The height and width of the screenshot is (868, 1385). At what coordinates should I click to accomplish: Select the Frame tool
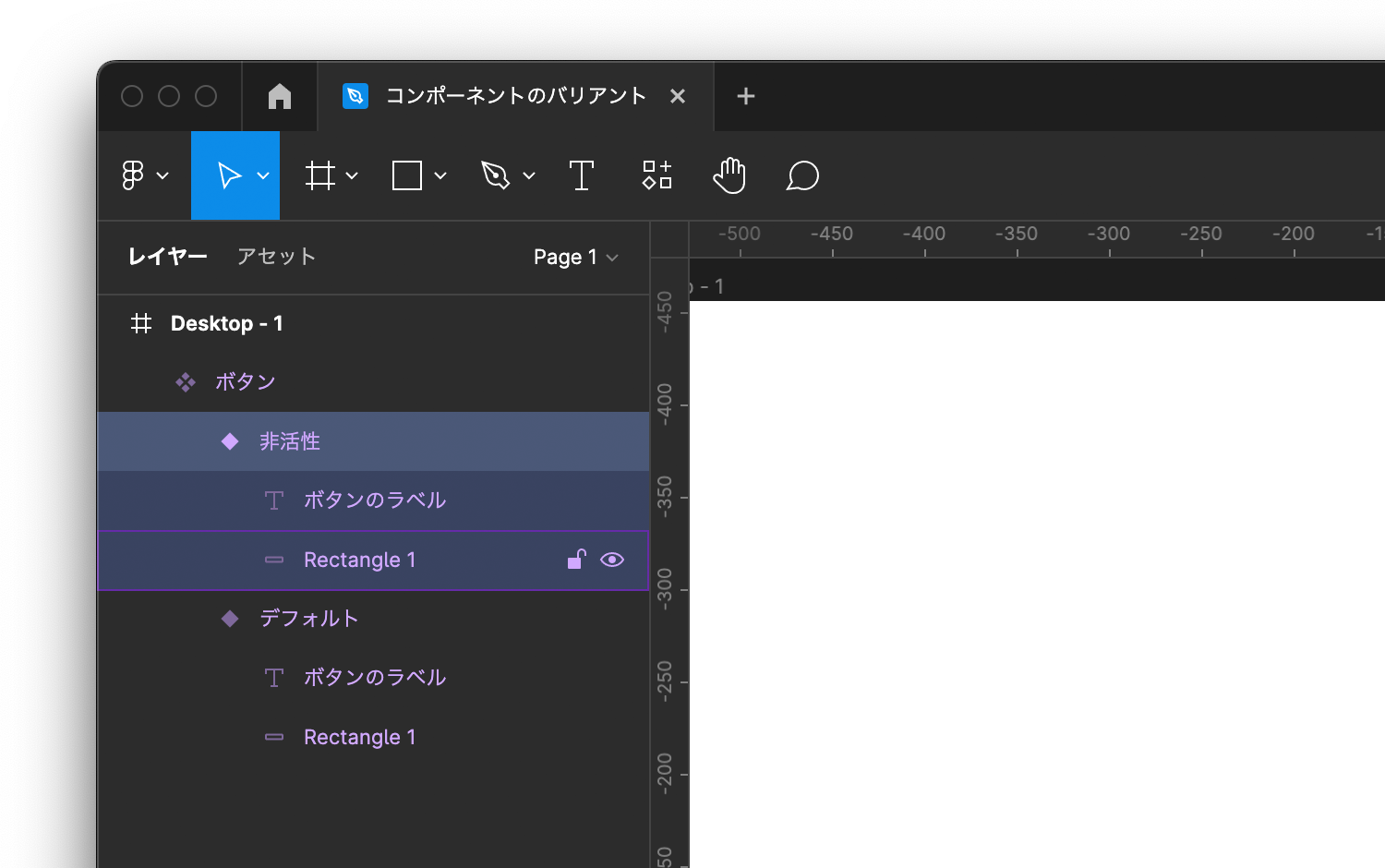point(320,175)
